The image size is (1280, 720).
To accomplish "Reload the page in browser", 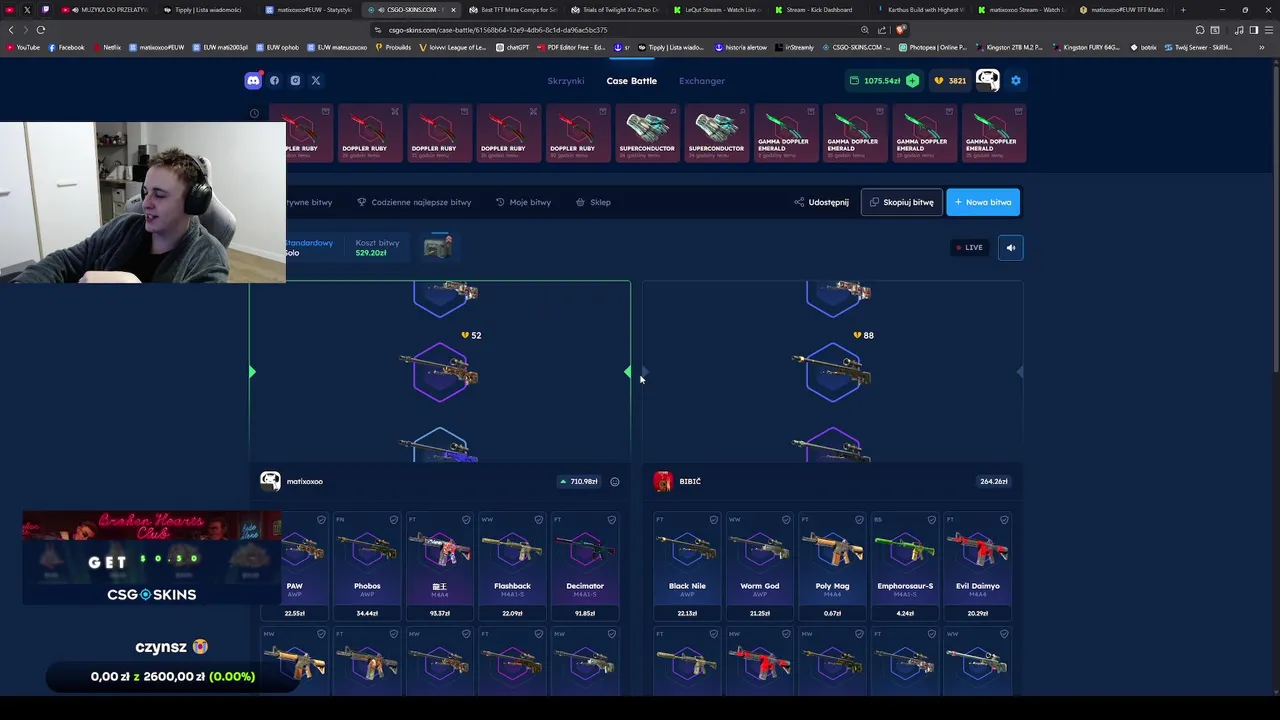I will pos(41,30).
